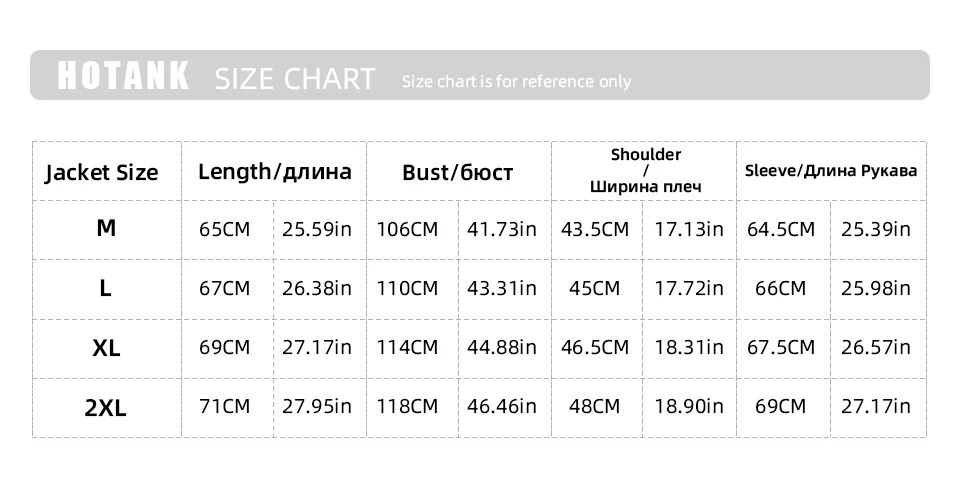The width and height of the screenshot is (960, 497).
Task: Click the Sleeve/Длина Рукава header
Action: (x=831, y=170)
